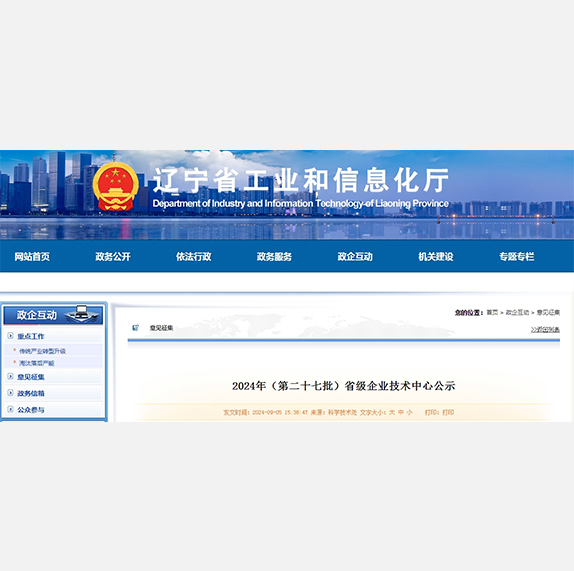Image resolution: width=574 pixels, height=571 pixels.
Task: Go to 政企互动 via the breadcrumb
Action: 517,312
